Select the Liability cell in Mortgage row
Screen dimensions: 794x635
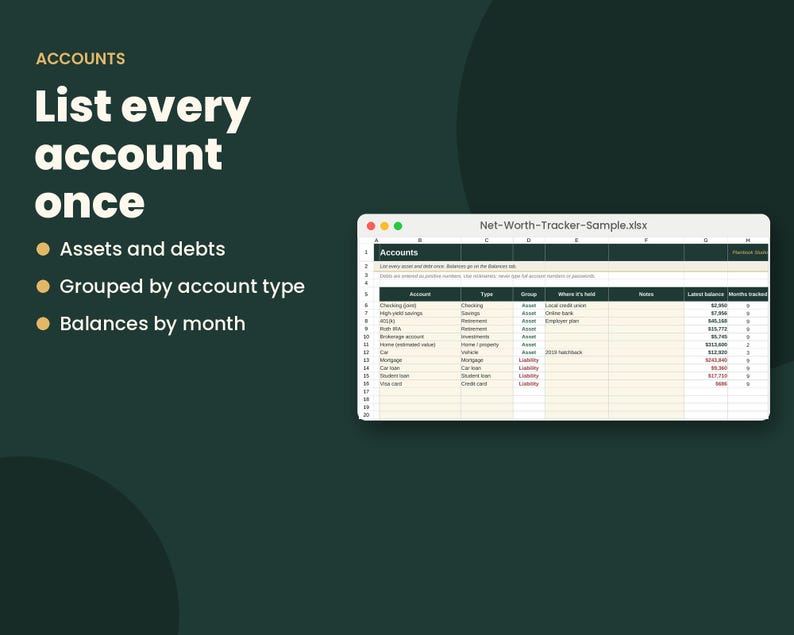529,361
